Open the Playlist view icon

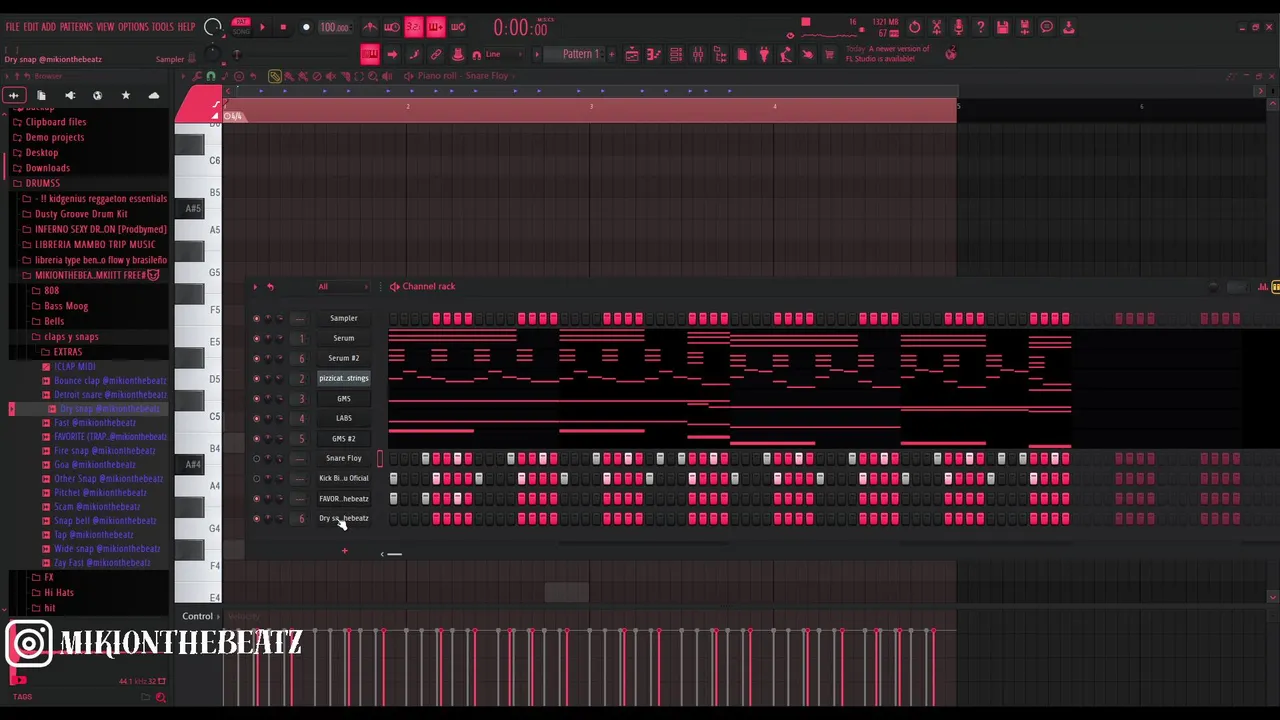[x=632, y=54]
